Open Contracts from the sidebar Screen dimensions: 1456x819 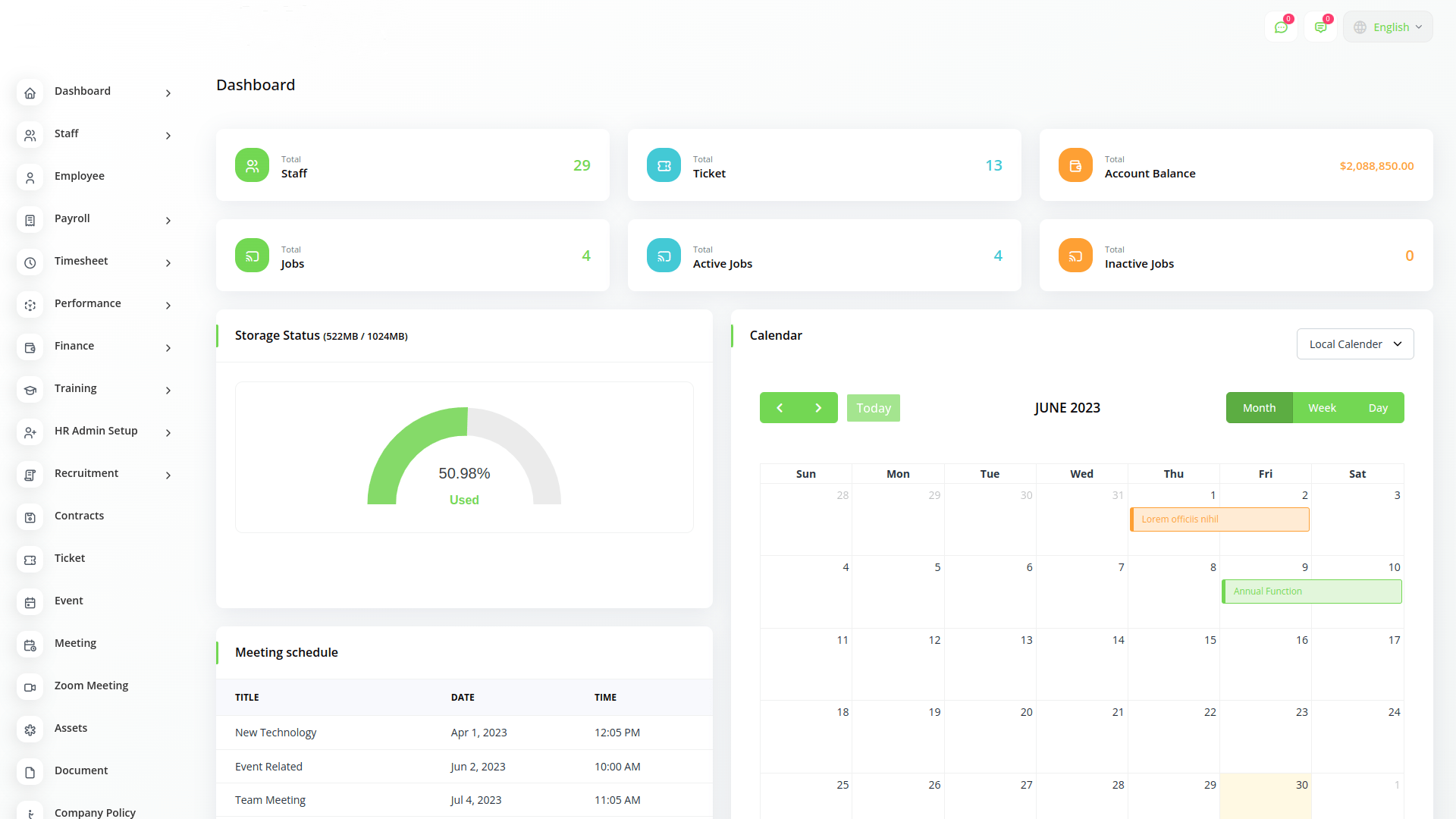tap(79, 516)
